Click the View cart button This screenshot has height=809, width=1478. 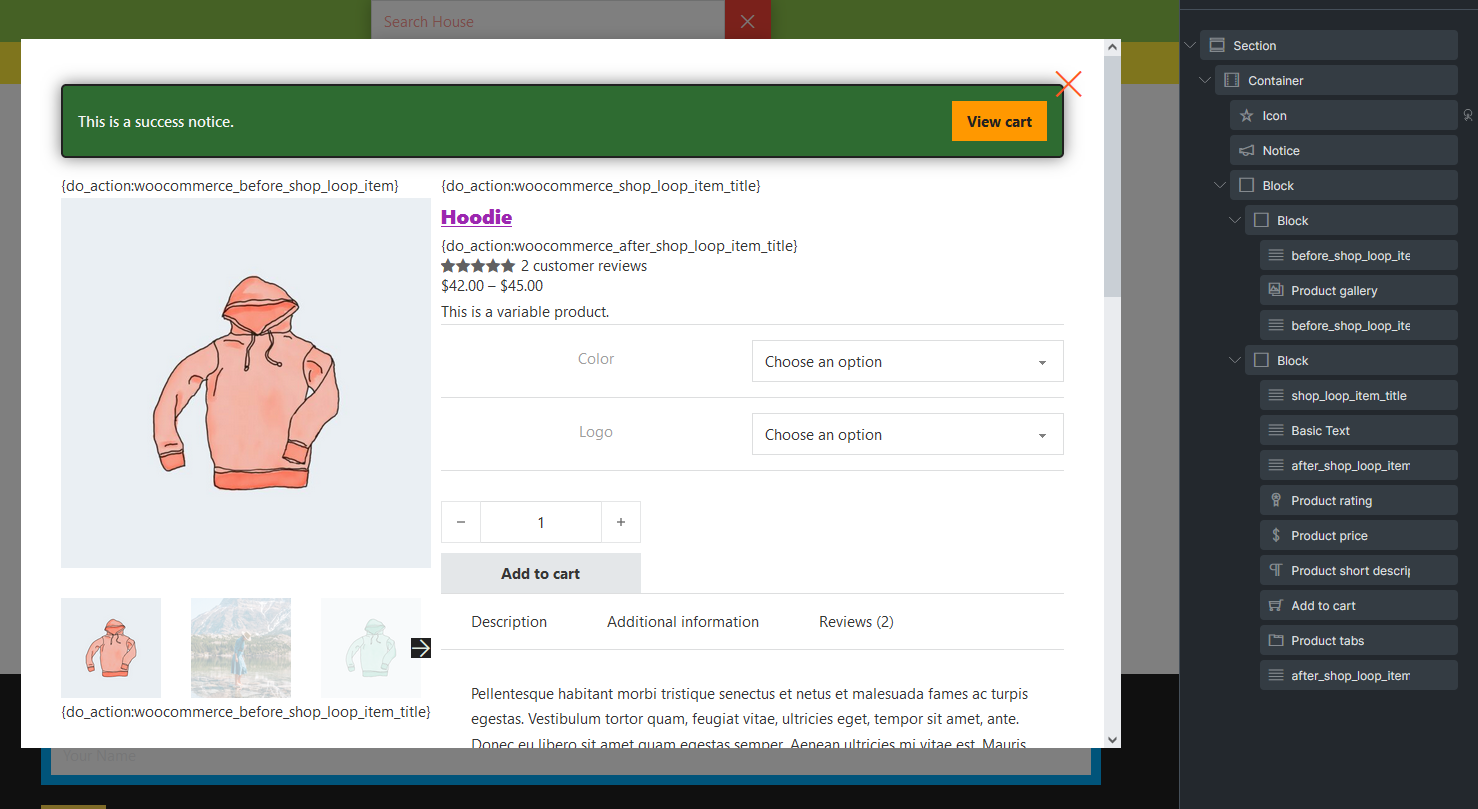coord(998,122)
